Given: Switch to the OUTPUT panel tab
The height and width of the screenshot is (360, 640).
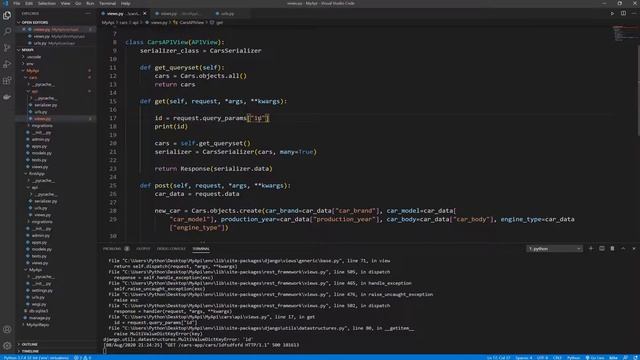Looking at the screenshot, I should click(143, 249).
